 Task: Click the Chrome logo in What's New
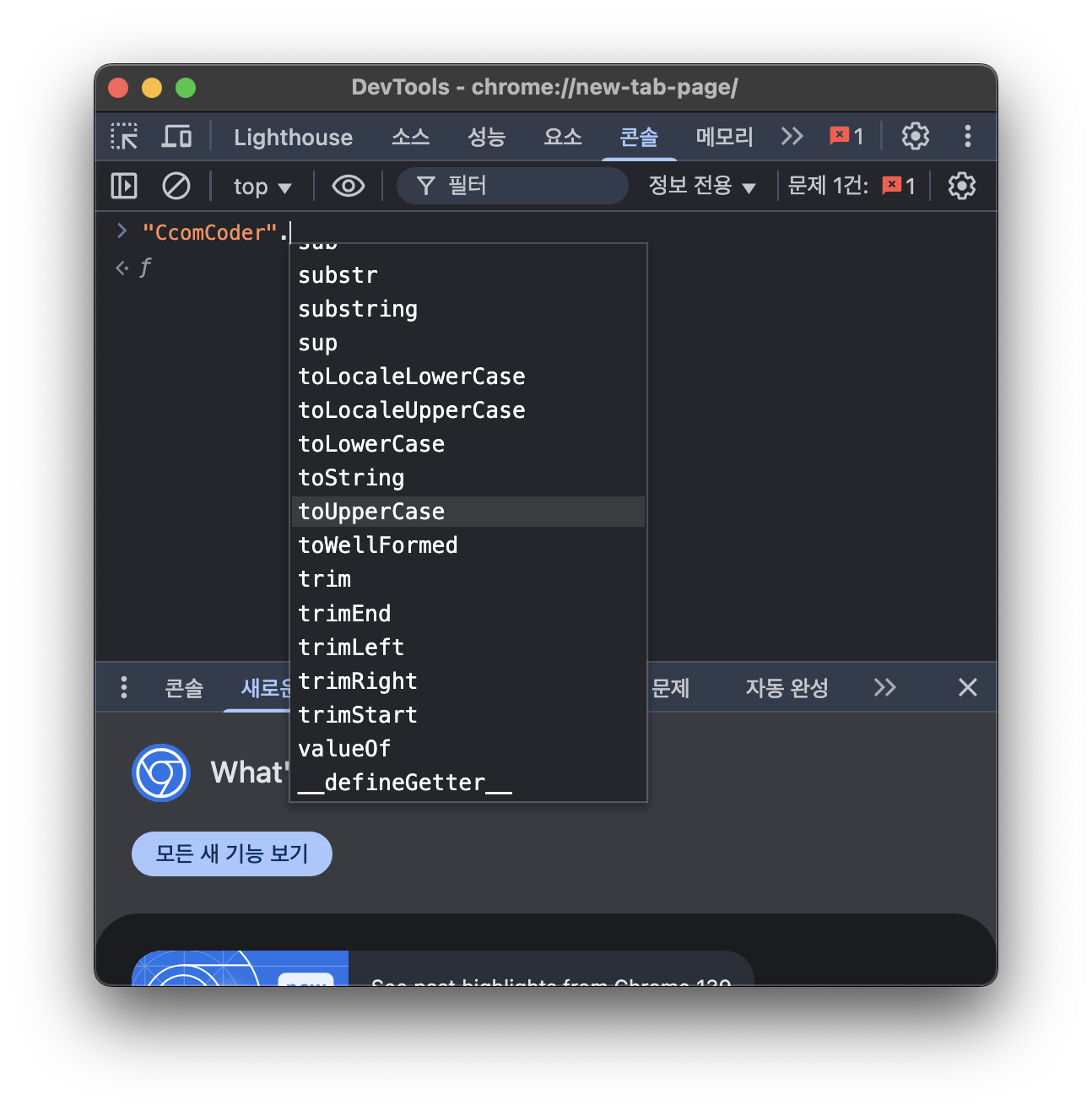click(161, 772)
